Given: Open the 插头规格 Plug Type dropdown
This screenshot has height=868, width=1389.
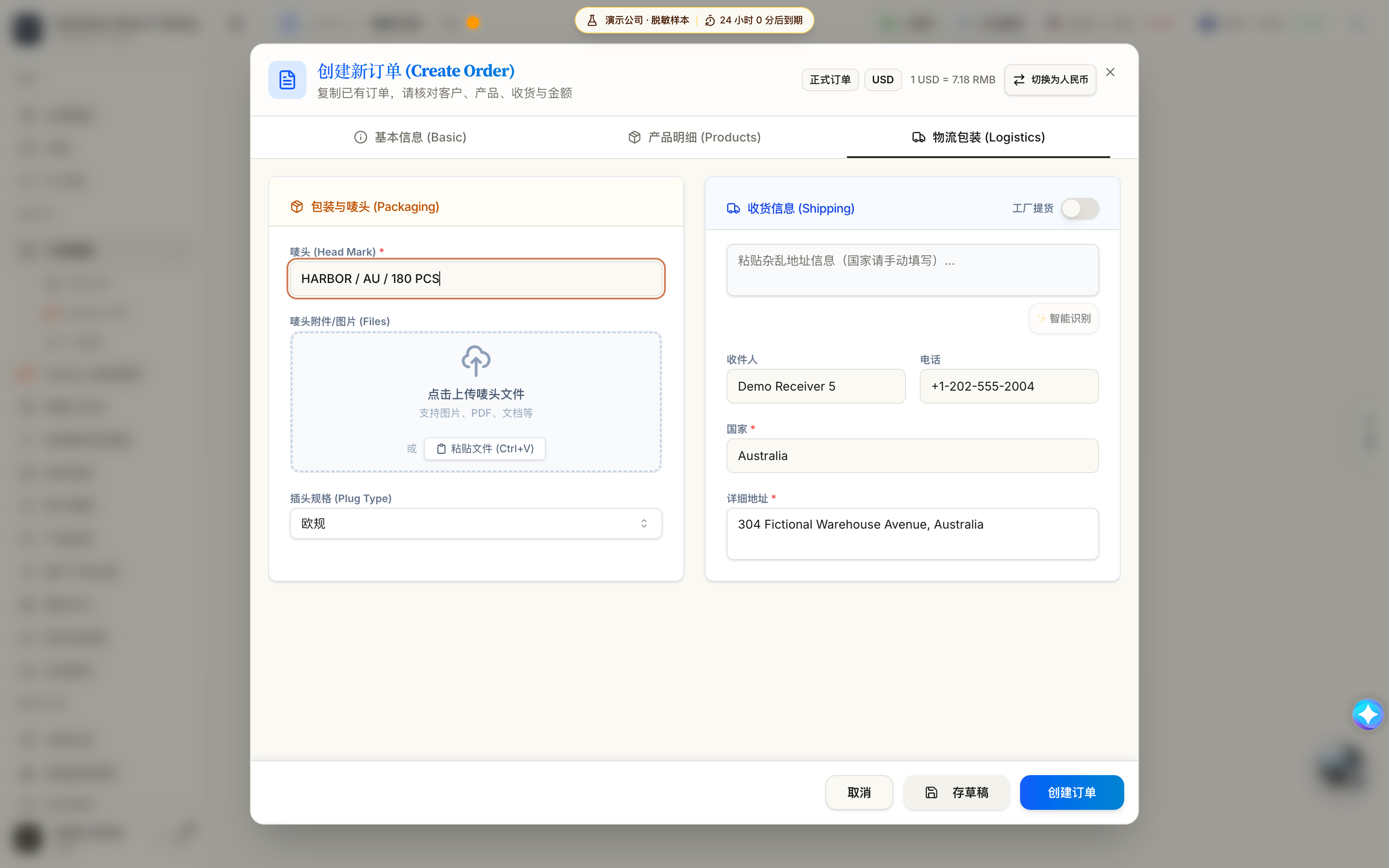Looking at the screenshot, I should tap(476, 523).
